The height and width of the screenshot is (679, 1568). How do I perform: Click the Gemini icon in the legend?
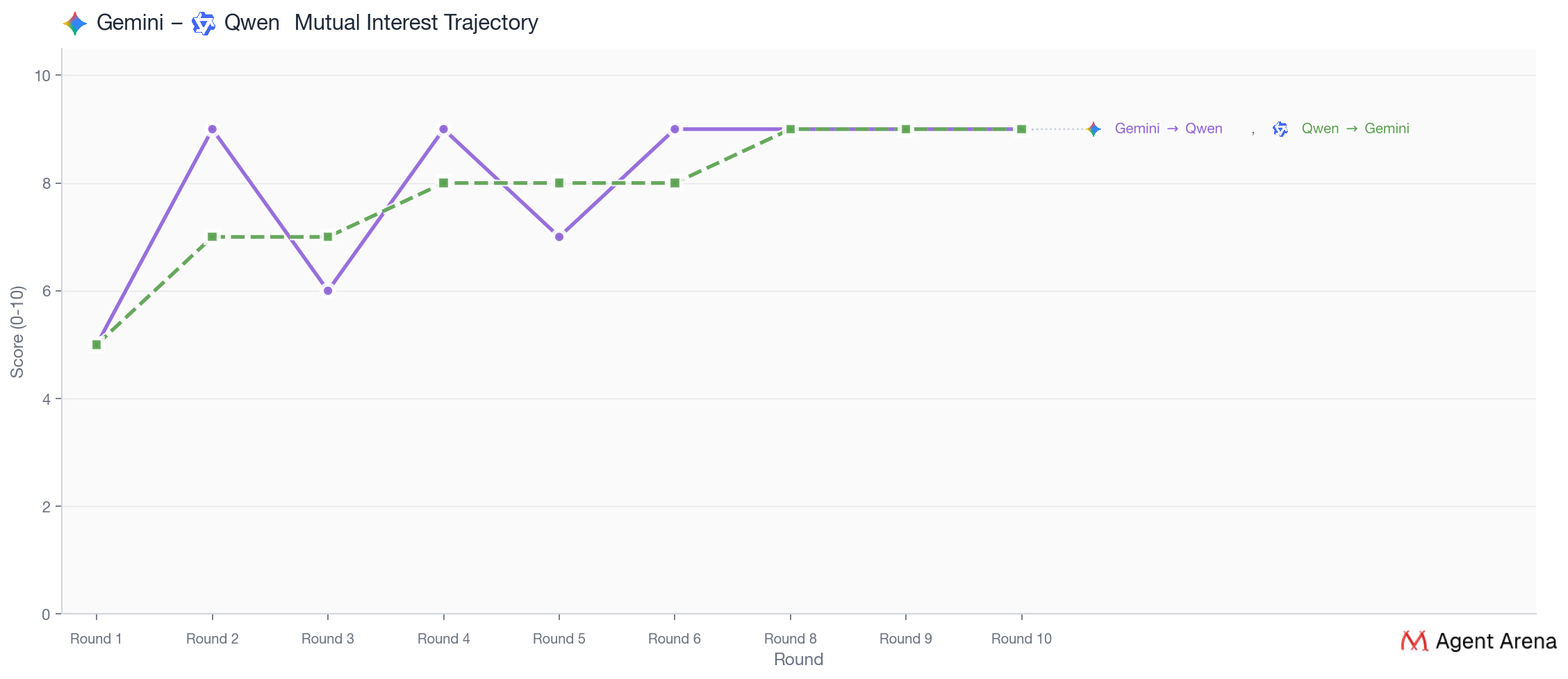click(1094, 129)
